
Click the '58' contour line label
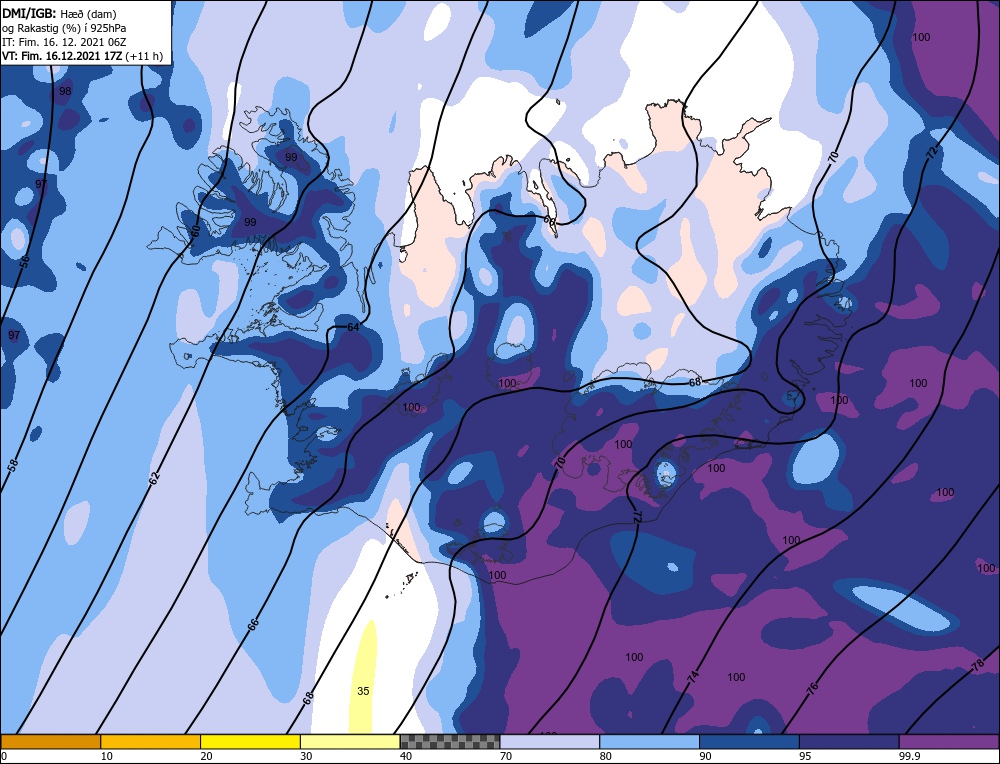tap(12, 466)
